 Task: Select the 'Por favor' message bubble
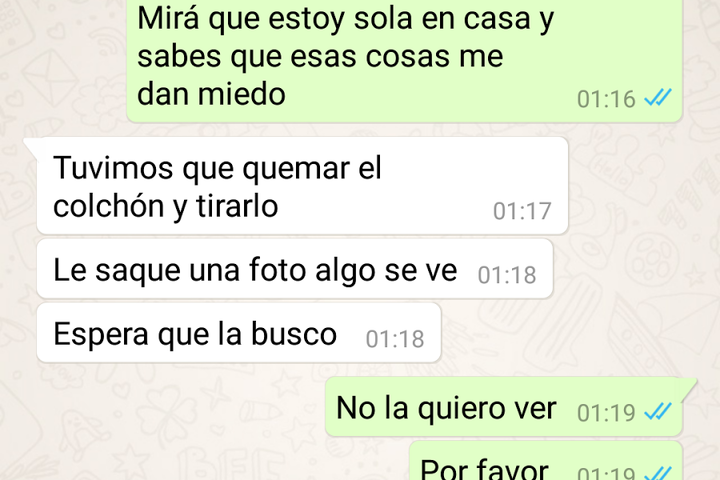tap(546, 461)
